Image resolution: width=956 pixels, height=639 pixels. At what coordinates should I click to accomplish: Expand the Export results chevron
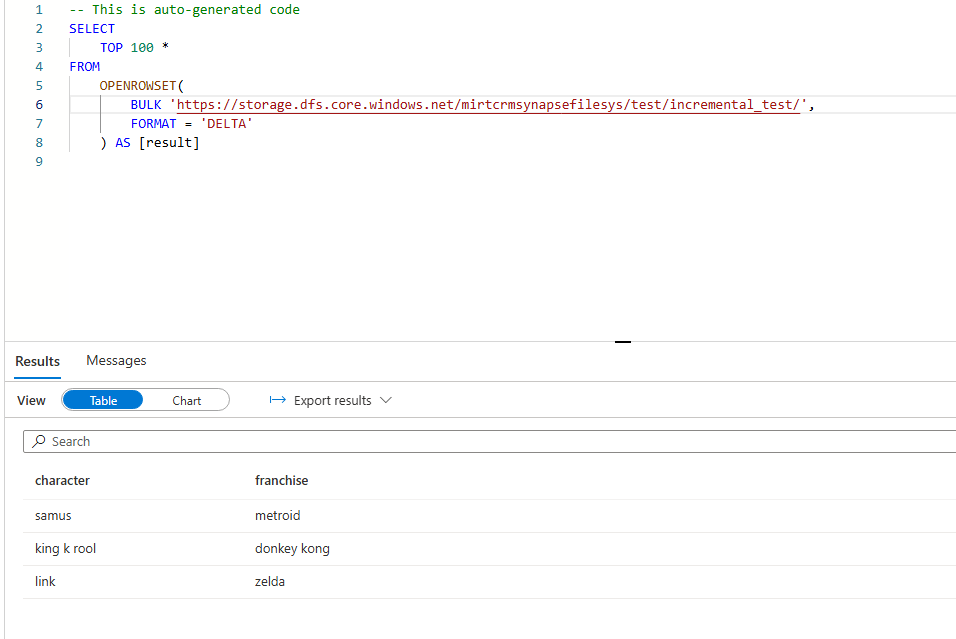coord(385,400)
